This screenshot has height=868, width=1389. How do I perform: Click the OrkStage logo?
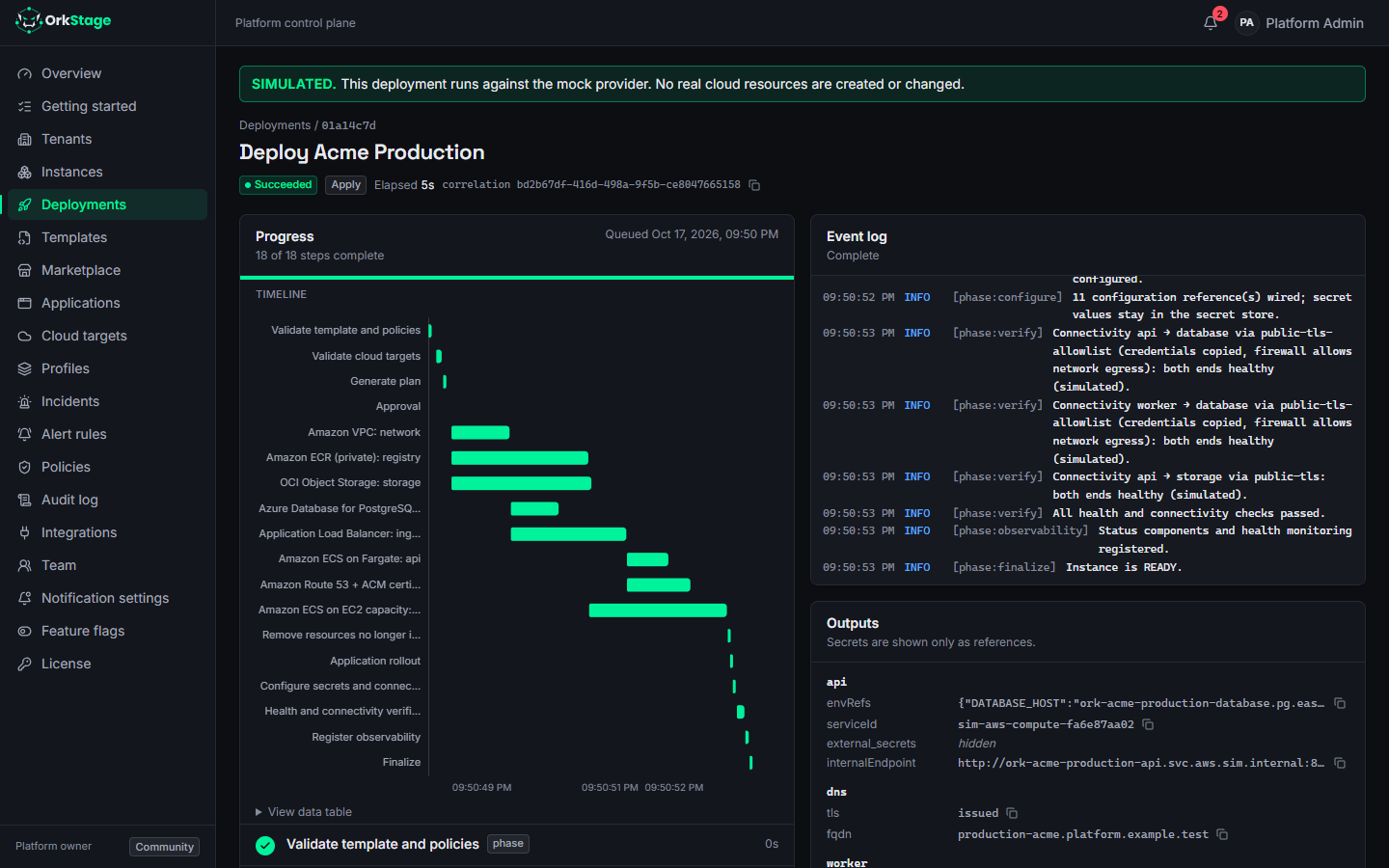(x=64, y=20)
